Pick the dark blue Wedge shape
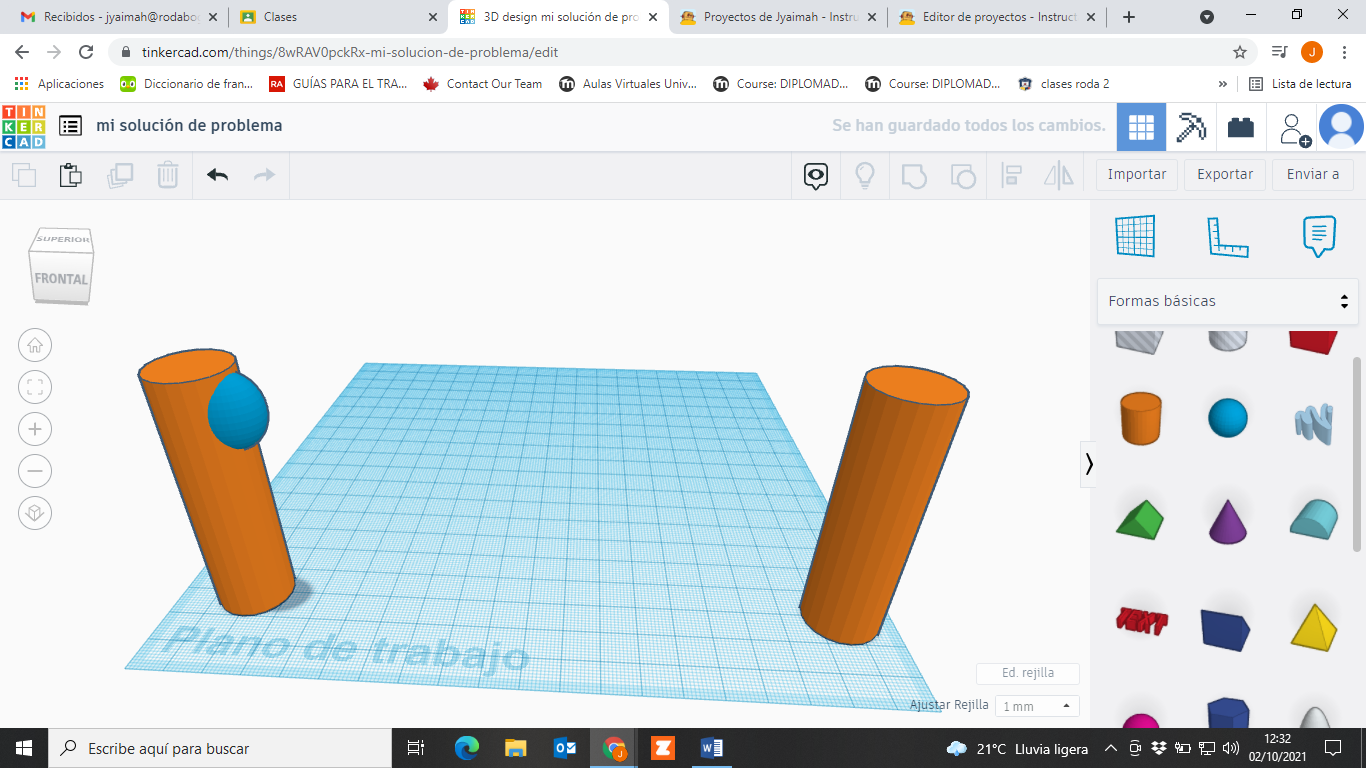The height and width of the screenshot is (768, 1366). (x=1226, y=628)
